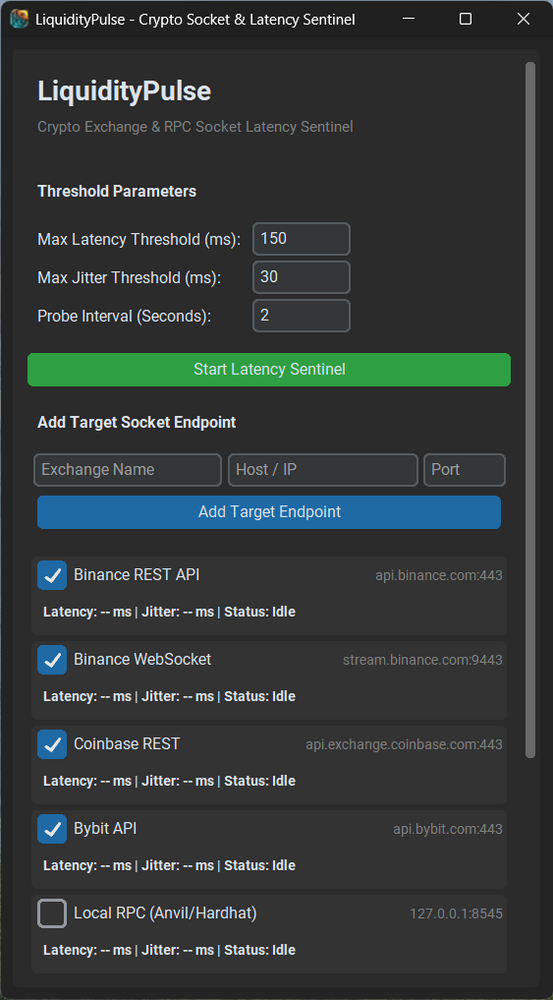553x1000 pixels.
Task: Click the Port input field
Action: point(464,470)
